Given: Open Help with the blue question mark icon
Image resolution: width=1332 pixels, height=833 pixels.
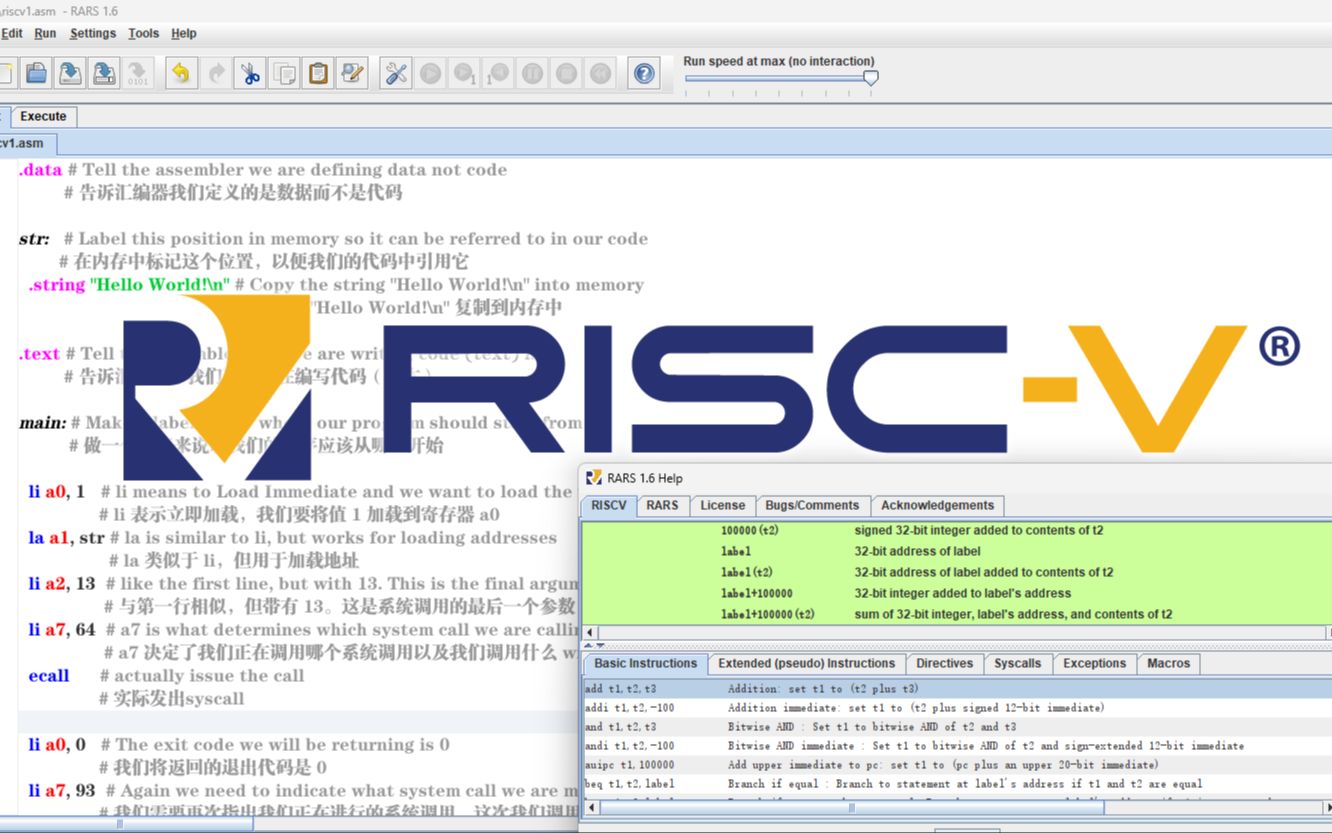Looking at the screenshot, I should click(x=645, y=73).
